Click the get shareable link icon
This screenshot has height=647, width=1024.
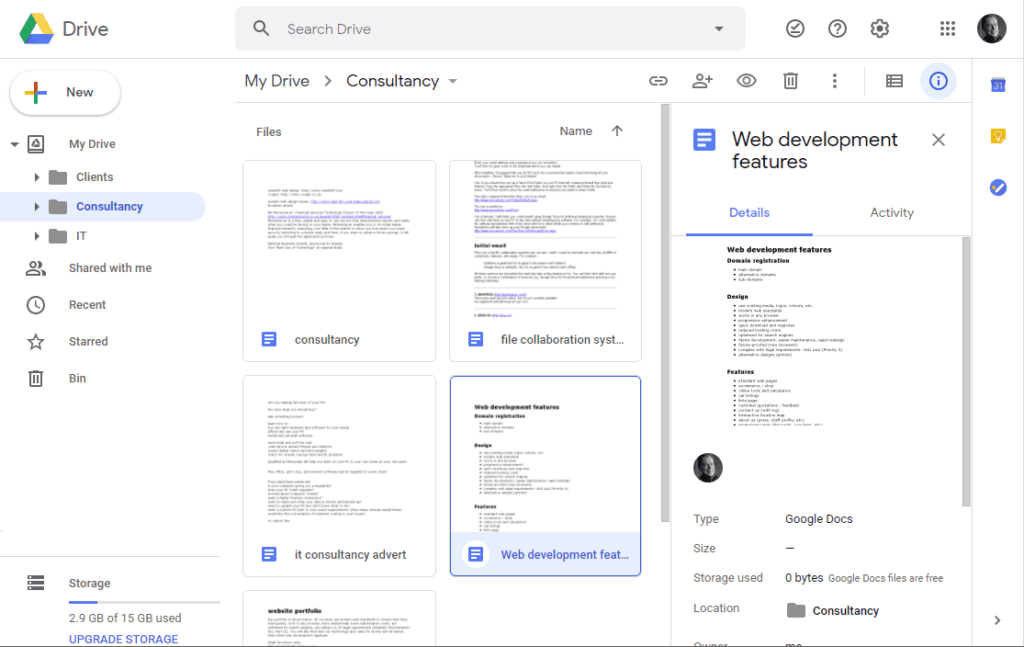pyautogui.click(x=658, y=81)
